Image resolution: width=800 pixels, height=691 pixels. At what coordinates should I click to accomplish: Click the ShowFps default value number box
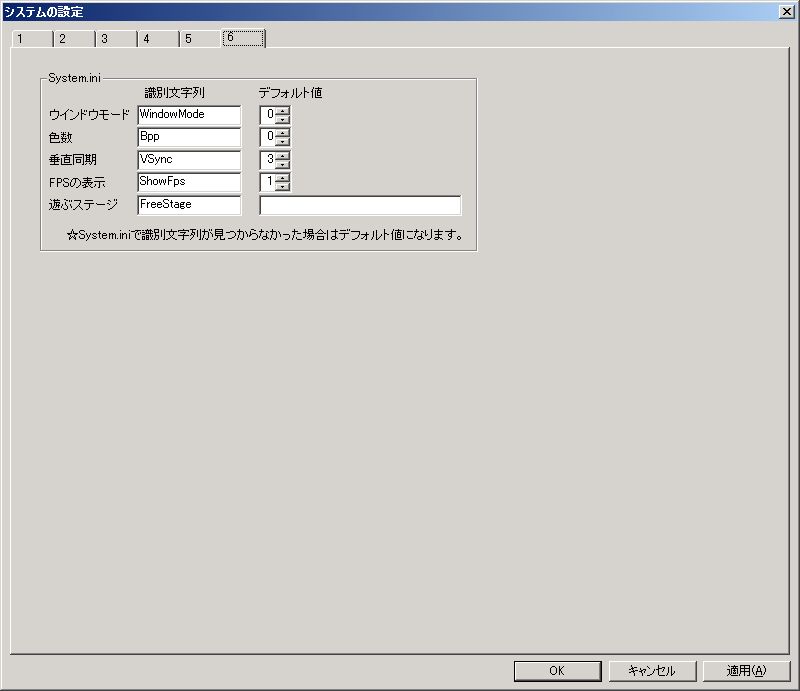click(268, 182)
